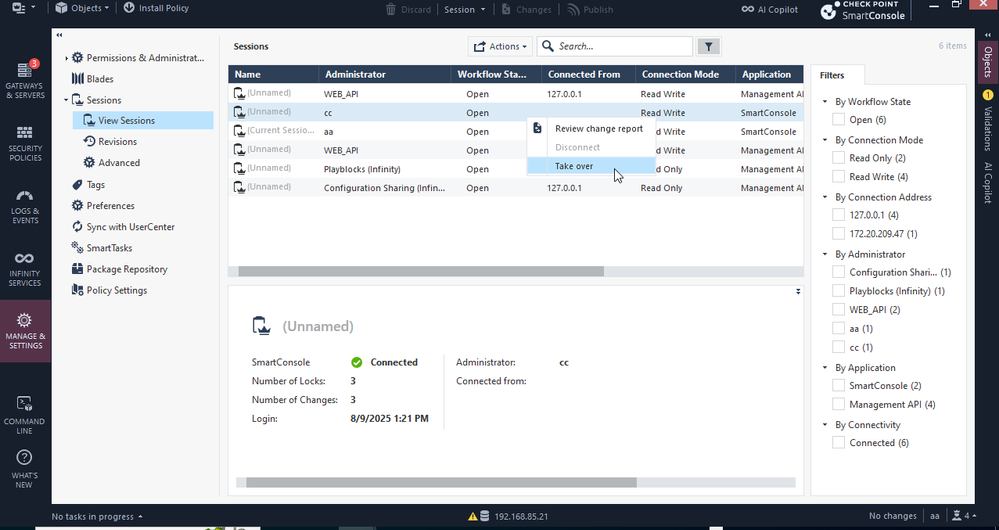
Task: Open the Actions dropdown
Action: (x=500, y=46)
